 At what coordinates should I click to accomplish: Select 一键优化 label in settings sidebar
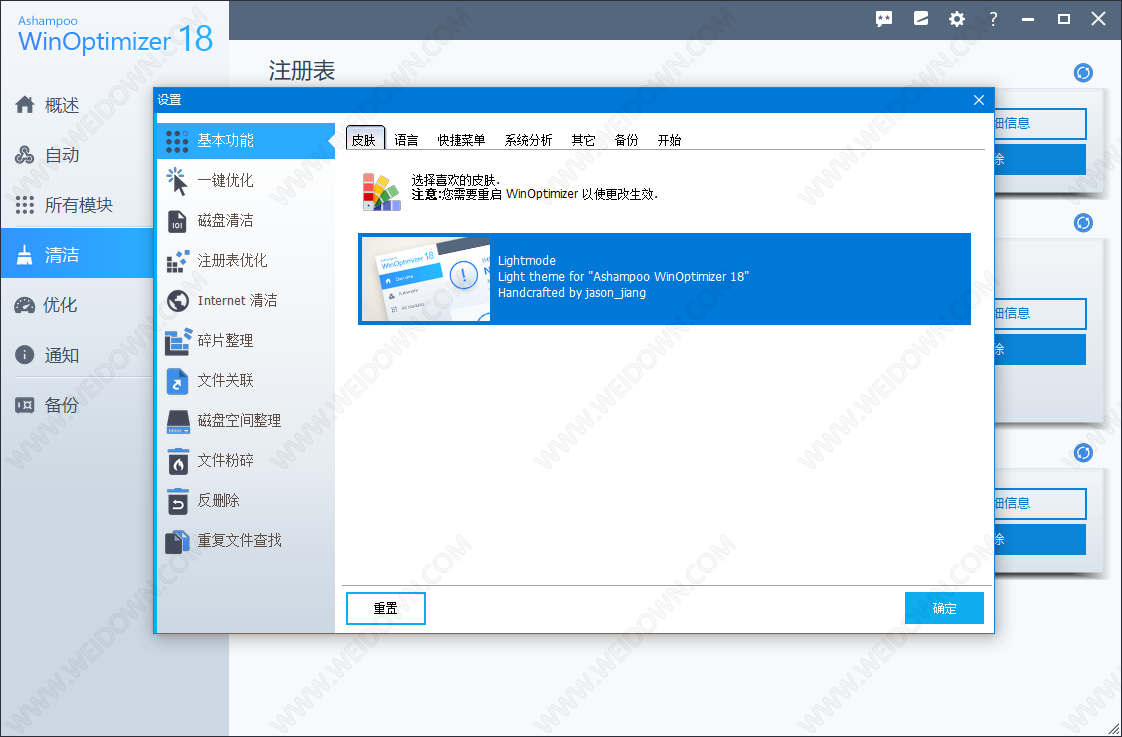[x=225, y=181]
